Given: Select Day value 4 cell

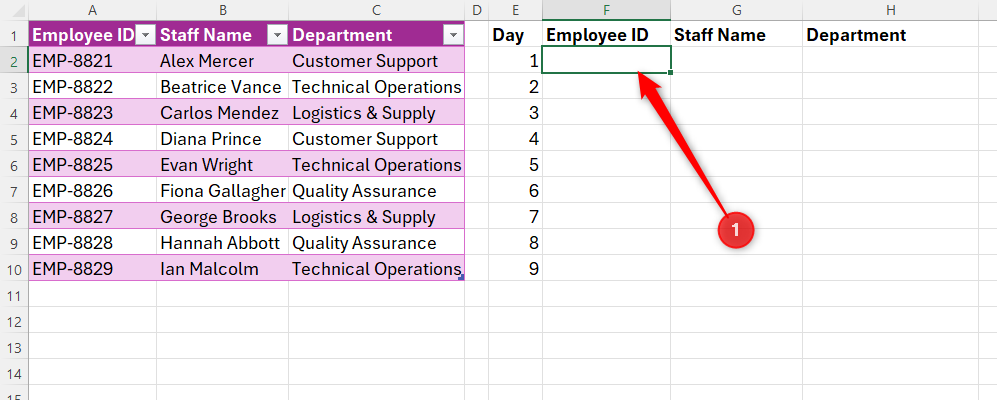Looking at the screenshot, I should tap(515, 139).
